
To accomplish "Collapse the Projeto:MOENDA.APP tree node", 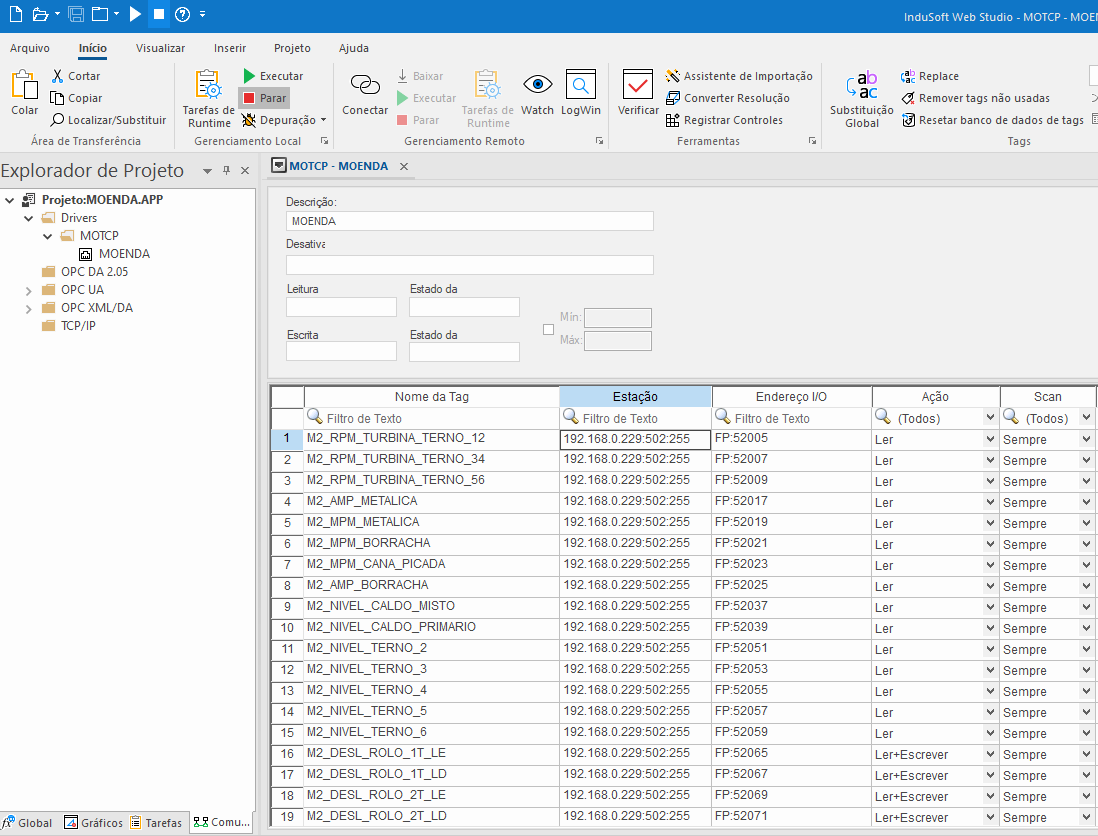I will pos(10,200).
